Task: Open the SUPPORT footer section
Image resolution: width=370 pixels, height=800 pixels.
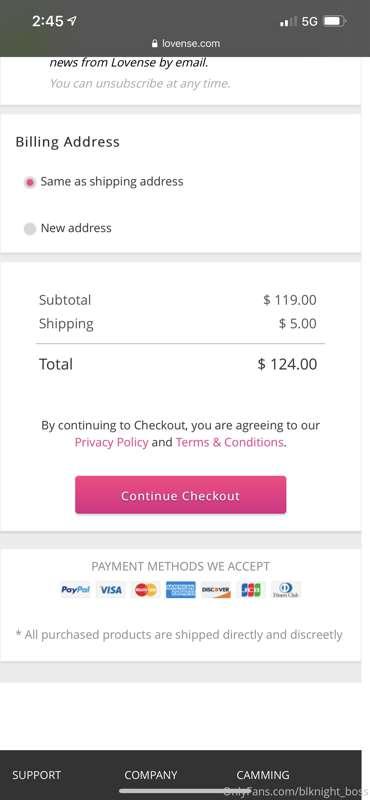Action: tap(36, 775)
